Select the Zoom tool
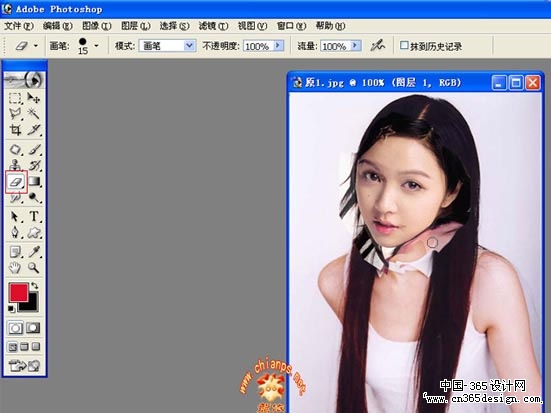 tap(34, 267)
